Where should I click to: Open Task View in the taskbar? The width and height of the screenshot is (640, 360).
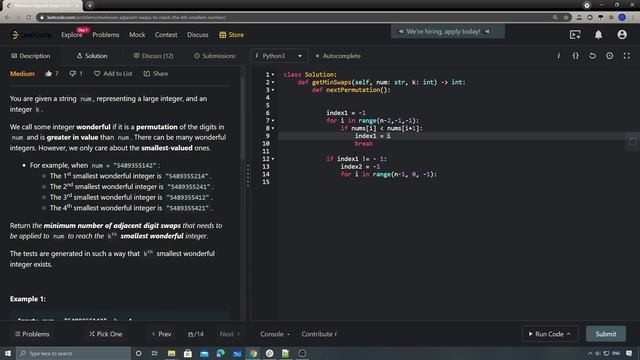click(155, 353)
